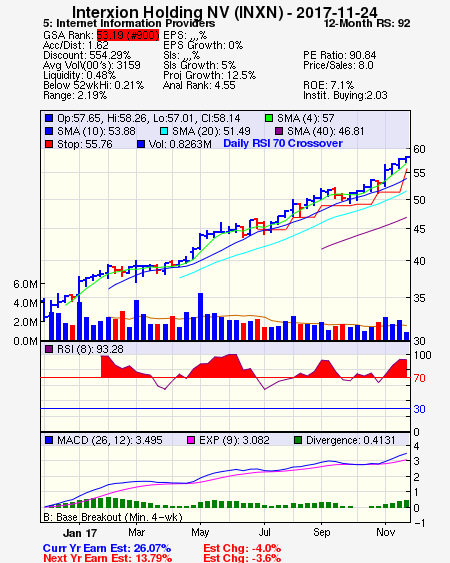Viewport: 450px width, 563px height.
Task: Click the 'Liquidity: 0.48%' value
Action: [79, 75]
